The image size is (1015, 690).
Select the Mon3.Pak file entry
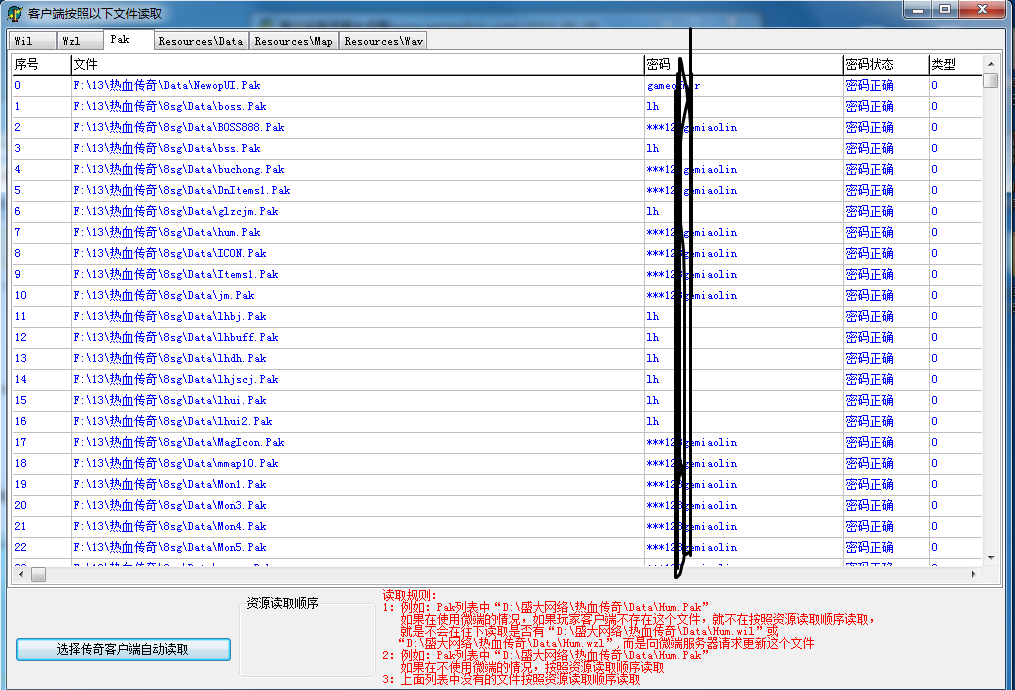[x=170, y=506]
